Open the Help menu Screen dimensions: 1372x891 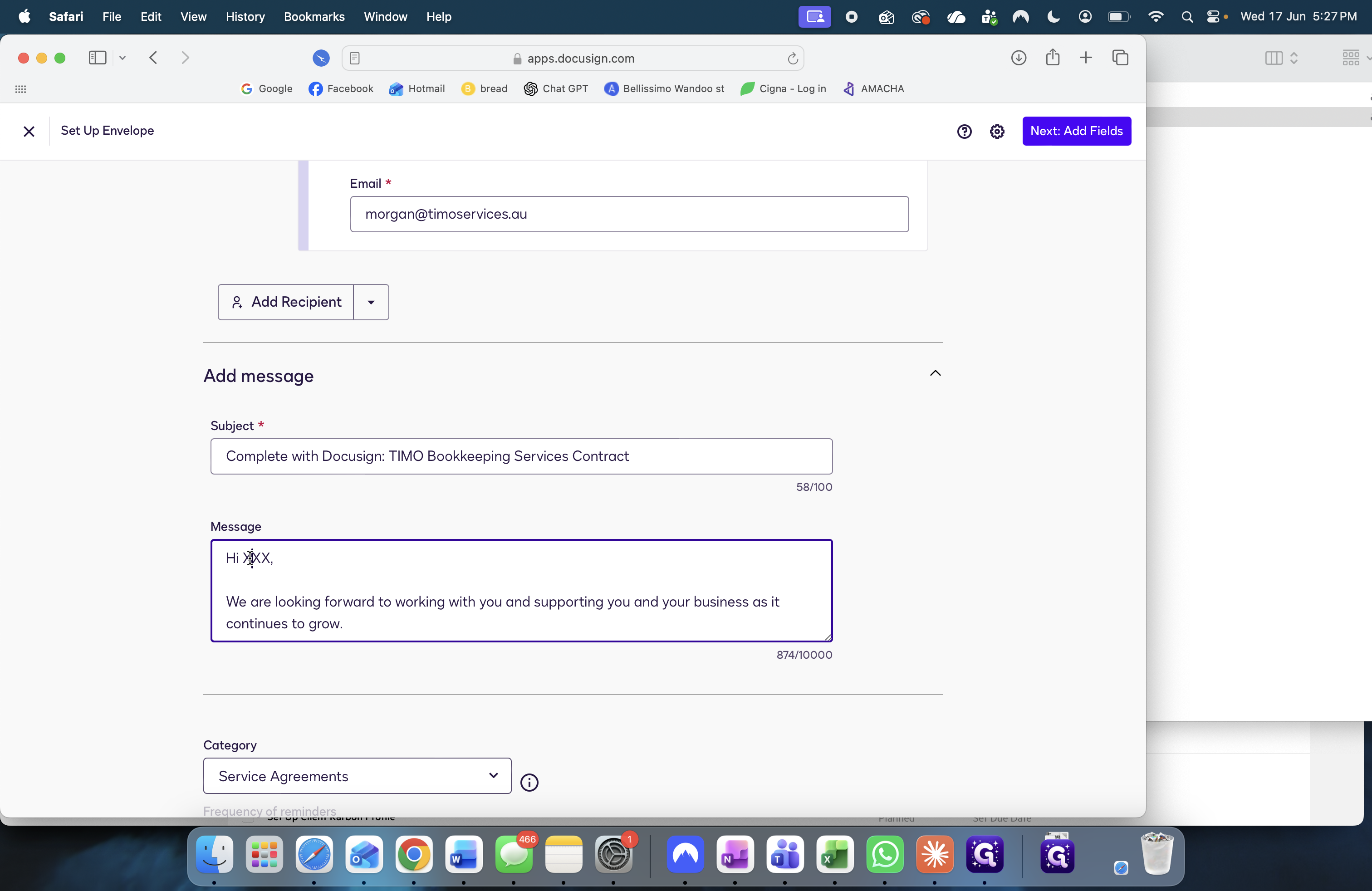439,16
